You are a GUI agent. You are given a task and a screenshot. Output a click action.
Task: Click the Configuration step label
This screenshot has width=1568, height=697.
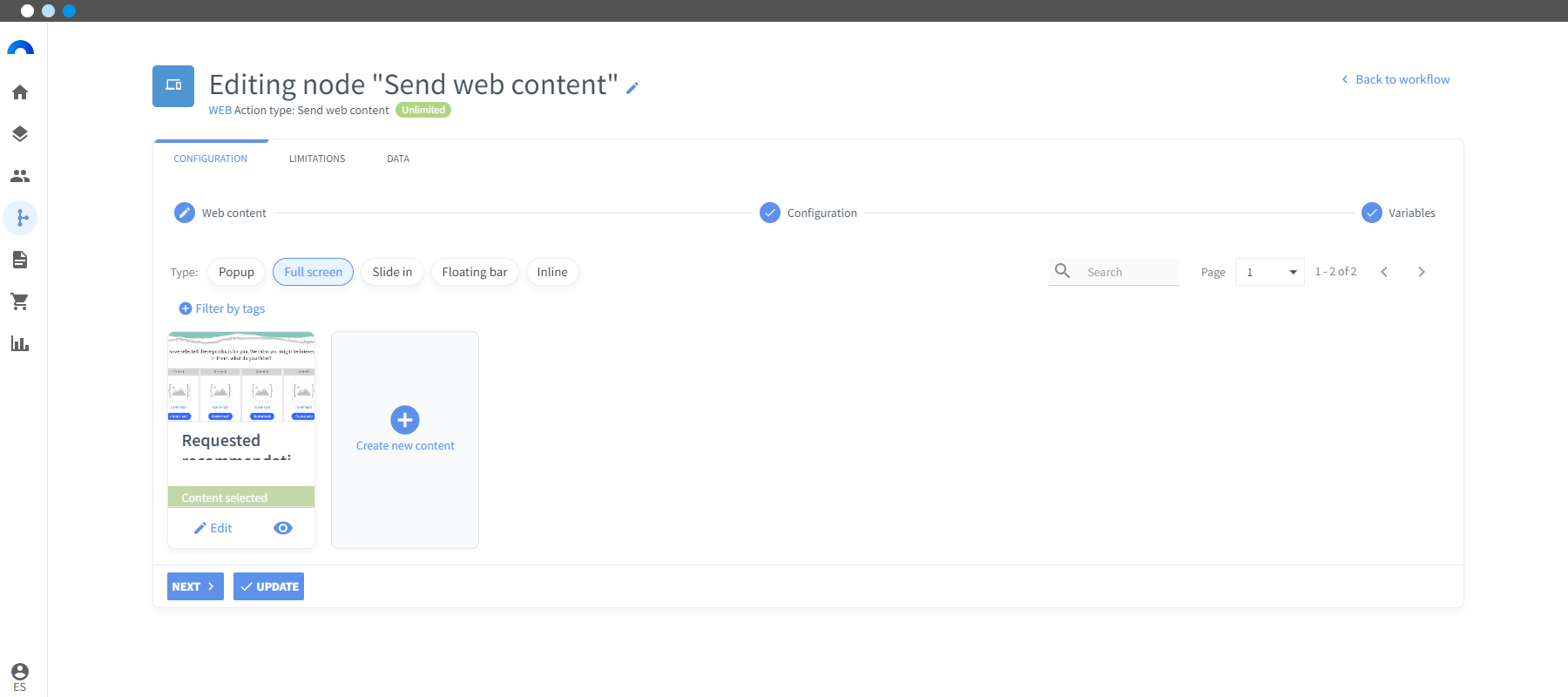[822, 213]
